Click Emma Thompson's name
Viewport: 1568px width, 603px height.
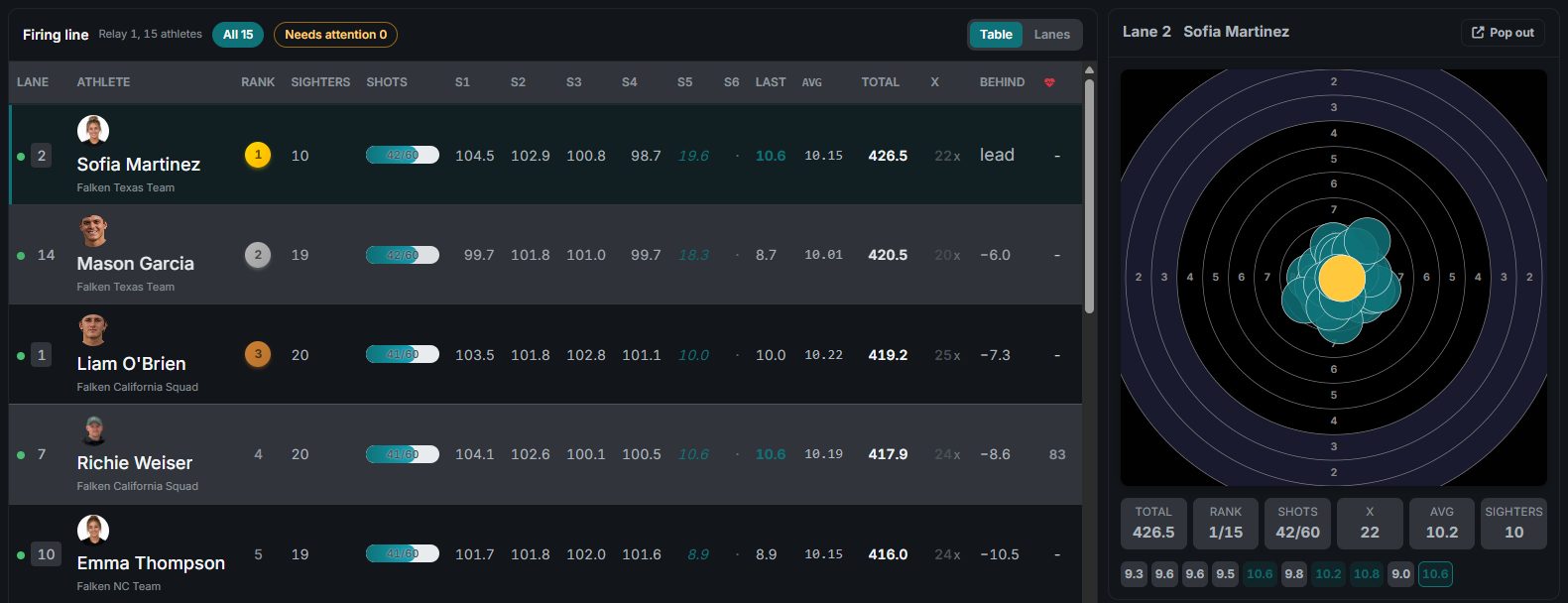coord(151,563)
